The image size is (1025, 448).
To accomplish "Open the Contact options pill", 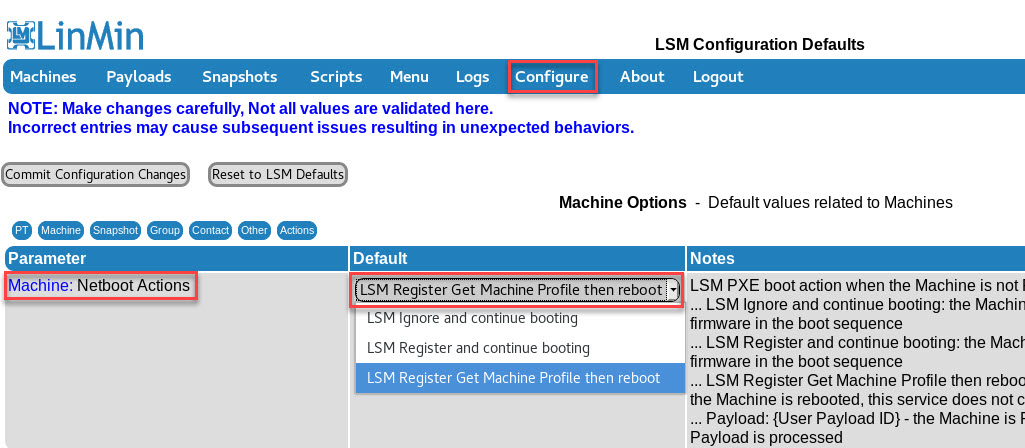I will (x=210, y=230).
